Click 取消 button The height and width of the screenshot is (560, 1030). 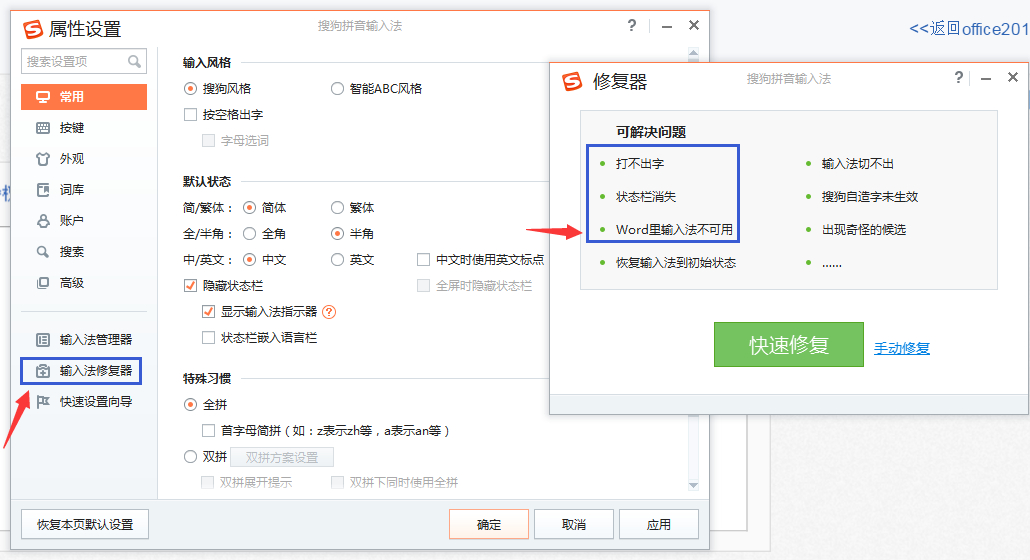pos(573,525)
